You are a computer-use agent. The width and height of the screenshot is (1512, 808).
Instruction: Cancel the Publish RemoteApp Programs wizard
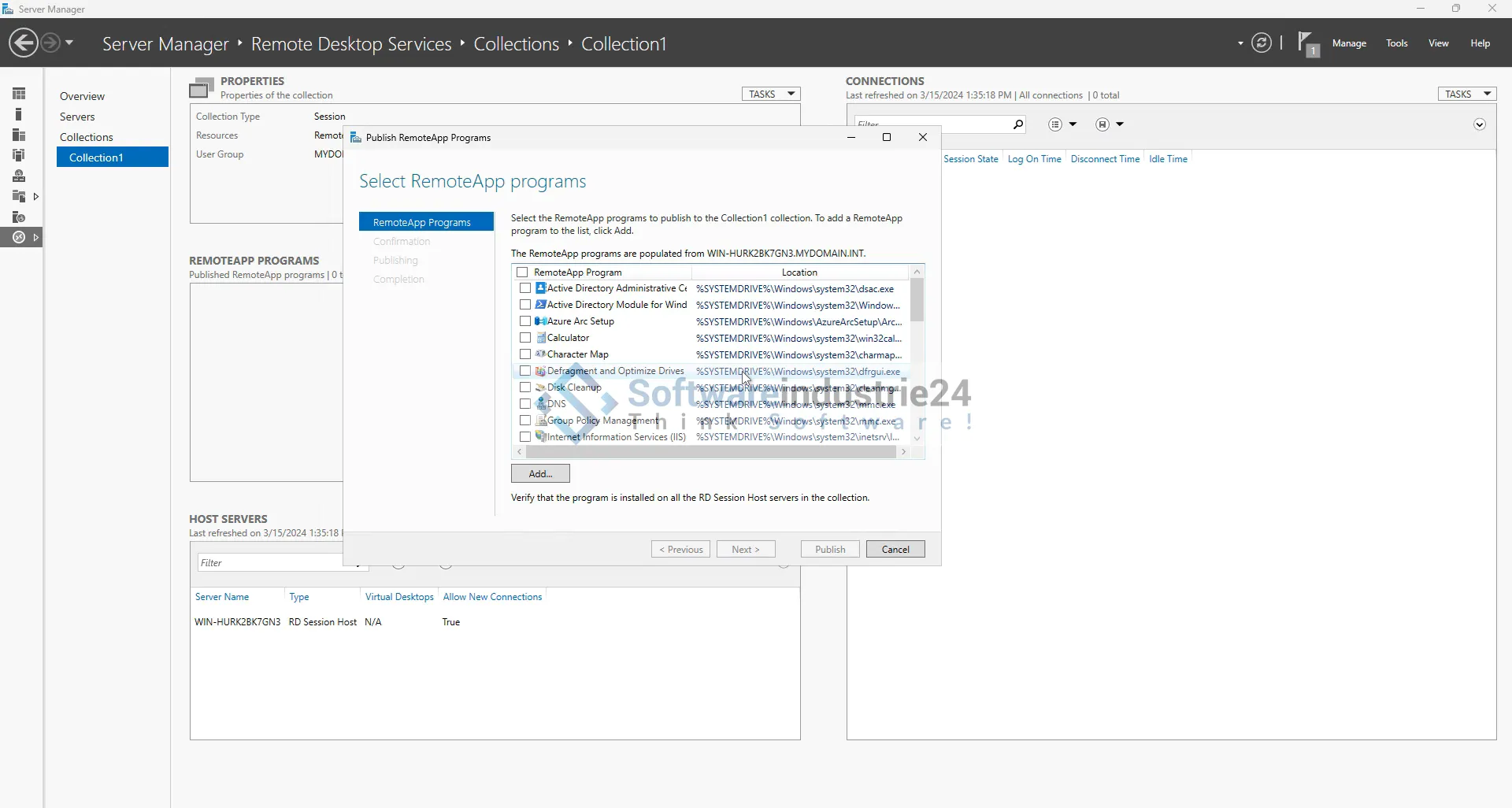click(x=895, y=549)
